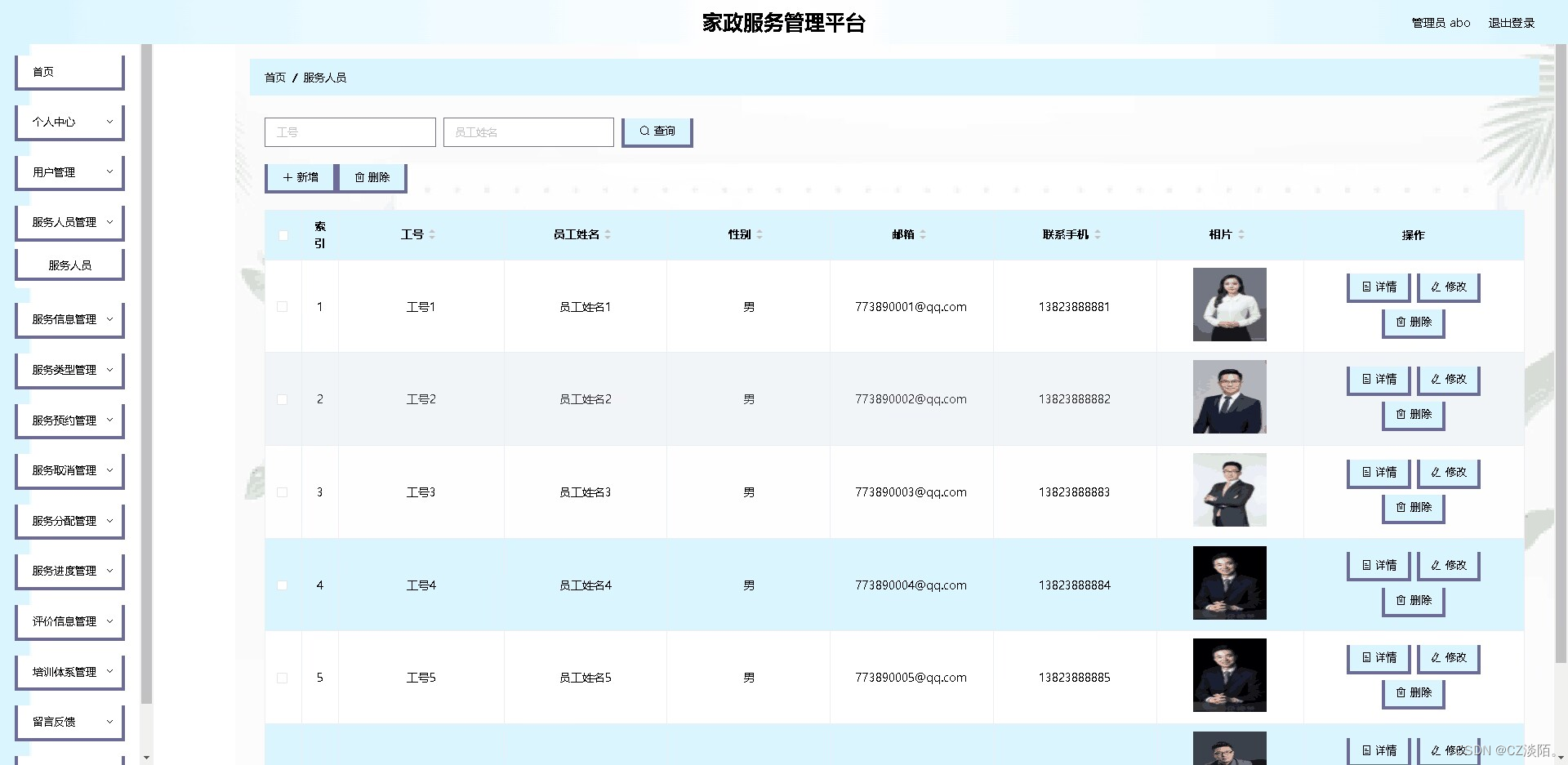This screenshot has height=765, width=1568.
Task: Focus the 员工姓名 search field
Action: tap(528, 132)
